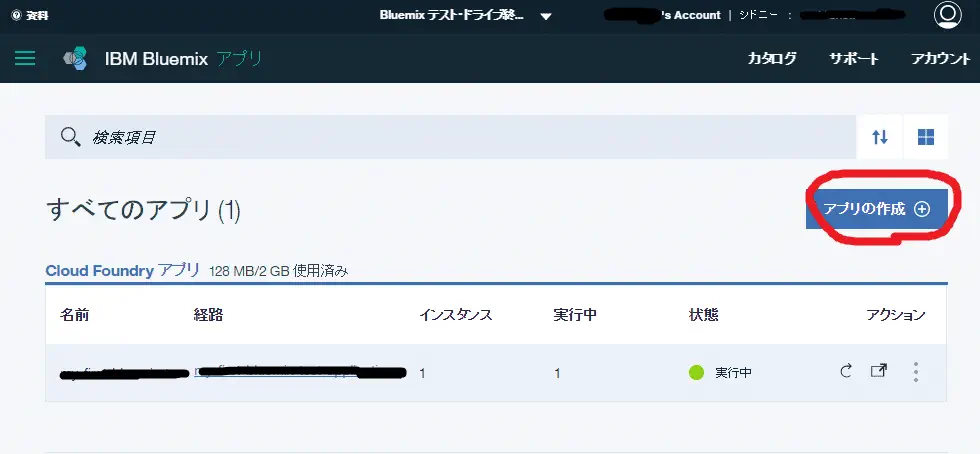This screenshot has height=454, width=980.
Task: Open the three-dot actions menu for app
Action: tap(916, 372)
